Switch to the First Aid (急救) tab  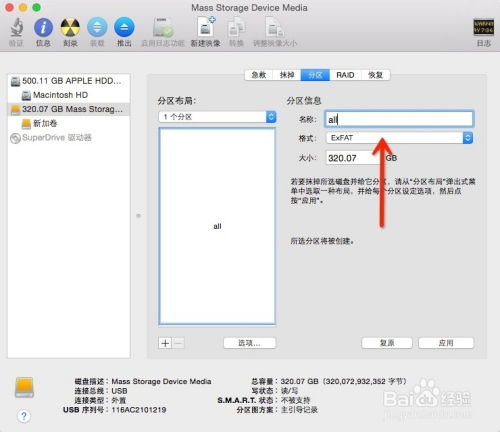259,75
